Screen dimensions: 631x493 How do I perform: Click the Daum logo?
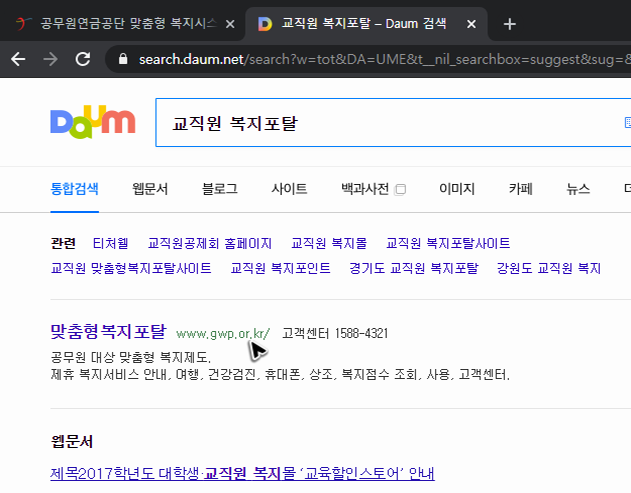coord(93,122)
